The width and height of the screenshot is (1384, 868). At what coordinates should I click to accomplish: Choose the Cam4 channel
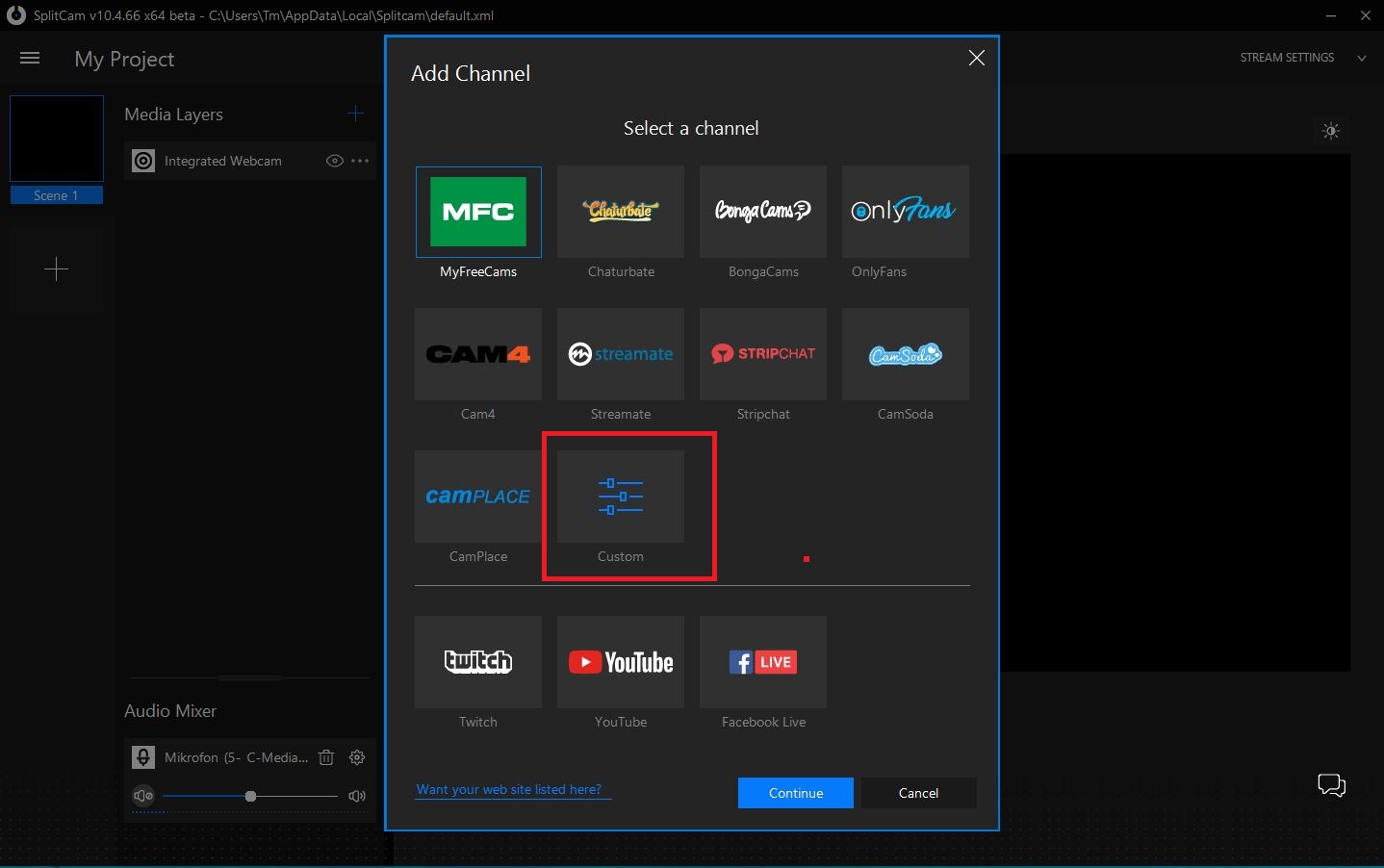pyautogui.click(x=478, y=354)
